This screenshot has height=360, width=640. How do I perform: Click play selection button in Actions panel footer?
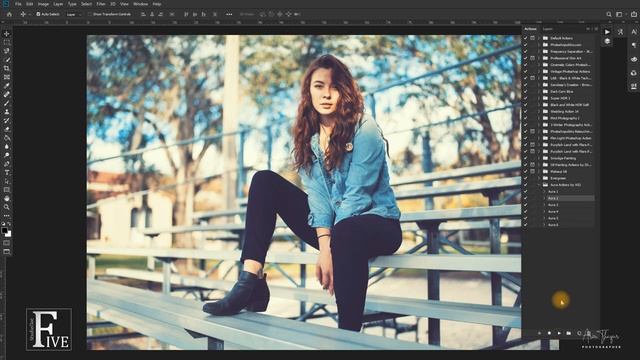tap(559, 333)
